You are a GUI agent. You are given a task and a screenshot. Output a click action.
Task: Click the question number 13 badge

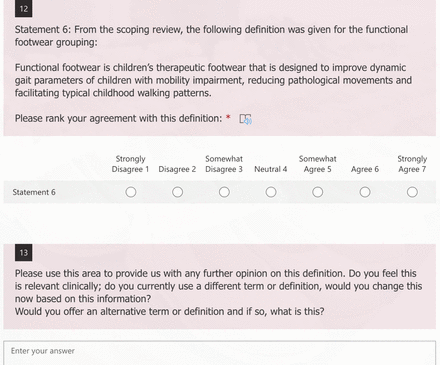24,253
